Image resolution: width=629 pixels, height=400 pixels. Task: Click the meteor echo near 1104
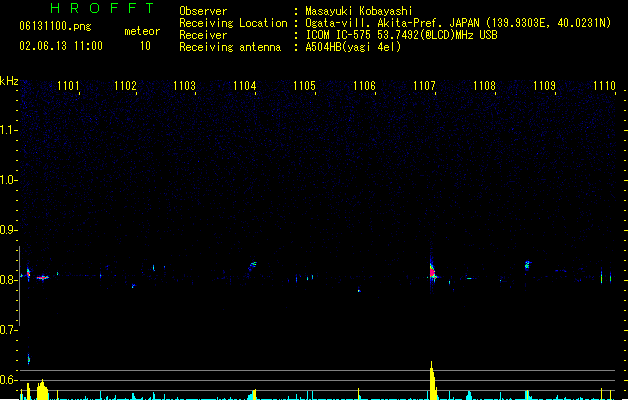[x=253, y=265]
